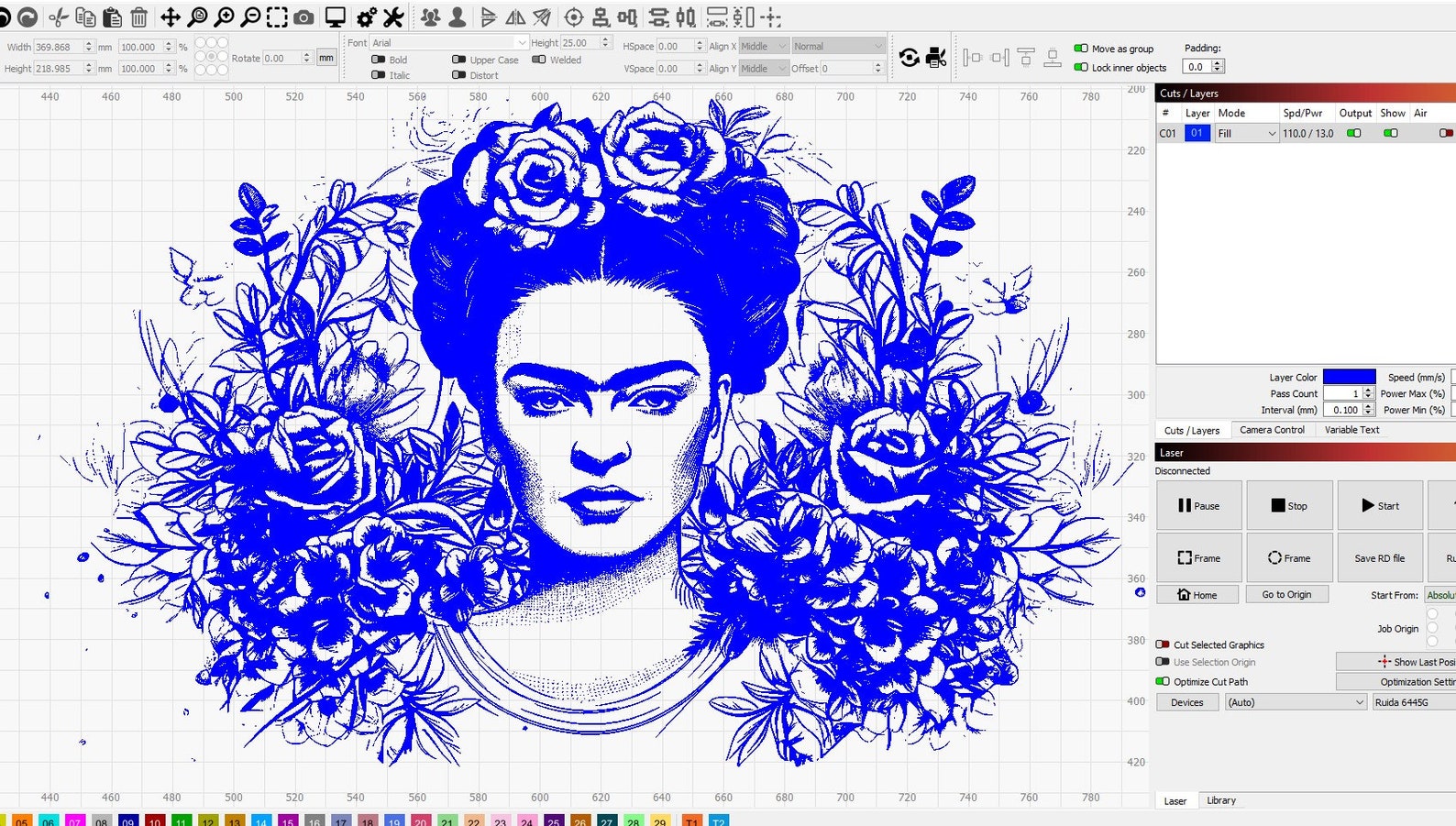Click the Ungroup single person icon

456,17
